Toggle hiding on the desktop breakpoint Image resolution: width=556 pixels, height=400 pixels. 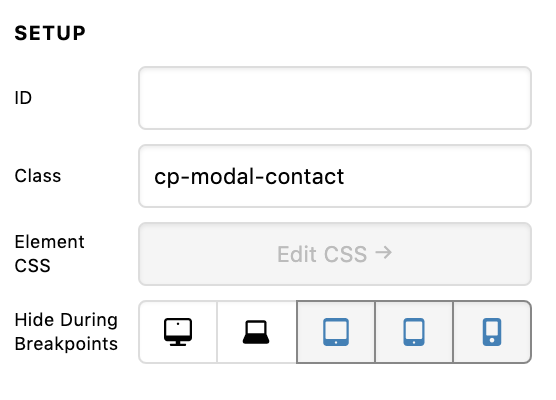pyautogui.click(x=178, y=332)
